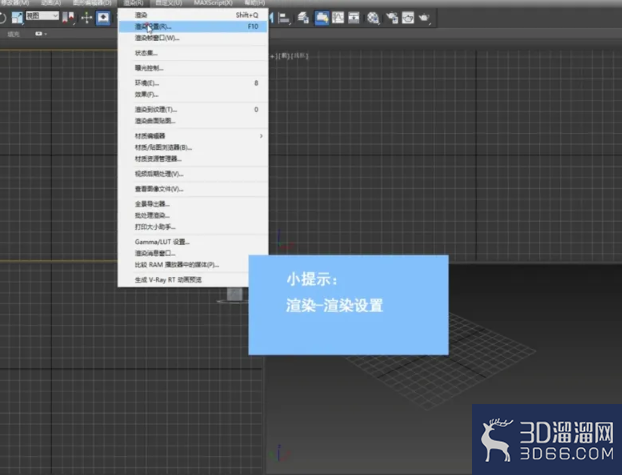Open the Layer Manager icon
The width and height of the screenshot is (622, 475).
click(303, 17)
